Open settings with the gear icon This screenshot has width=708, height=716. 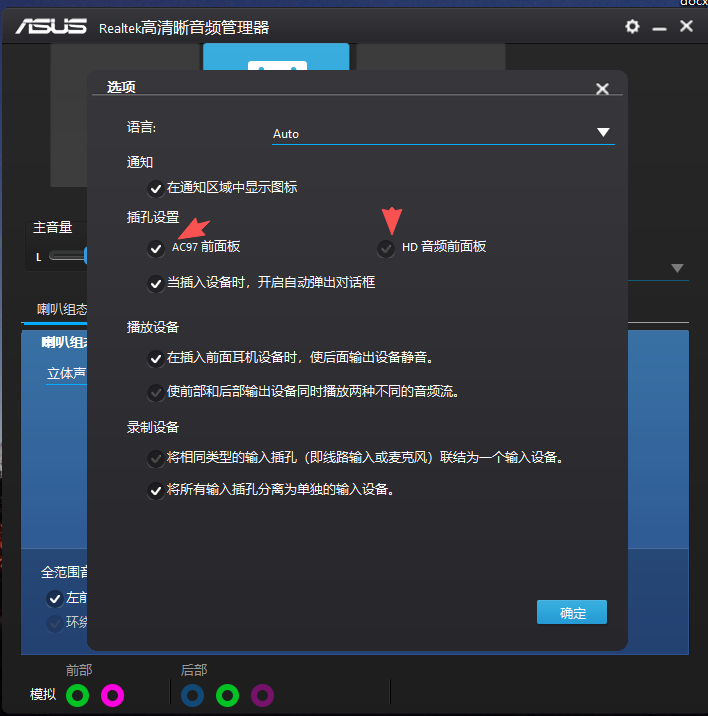(632, 27)
